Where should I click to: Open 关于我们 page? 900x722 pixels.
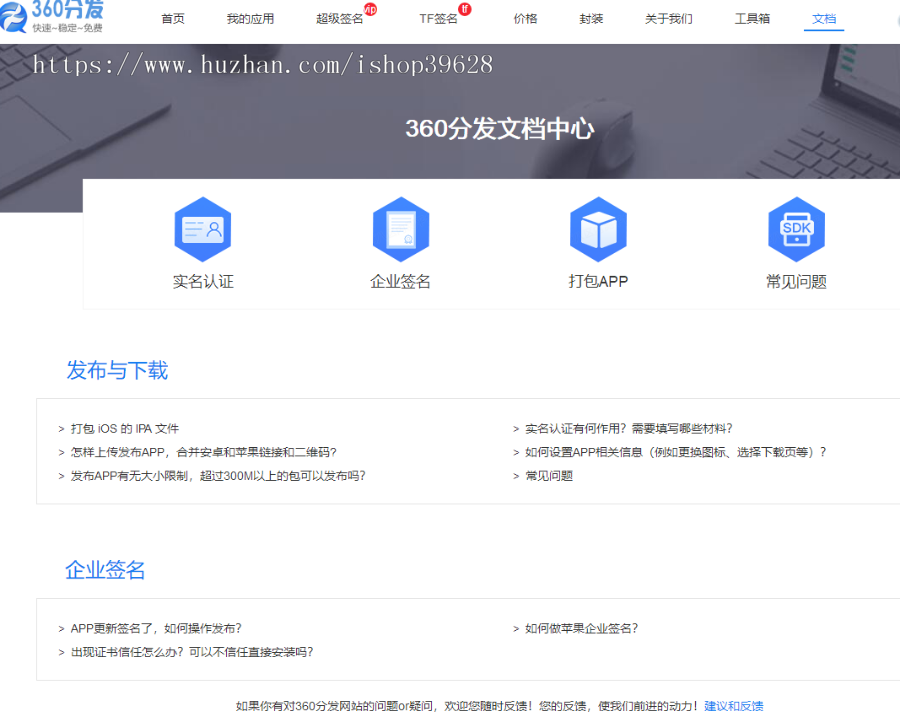tap(669, 19)
